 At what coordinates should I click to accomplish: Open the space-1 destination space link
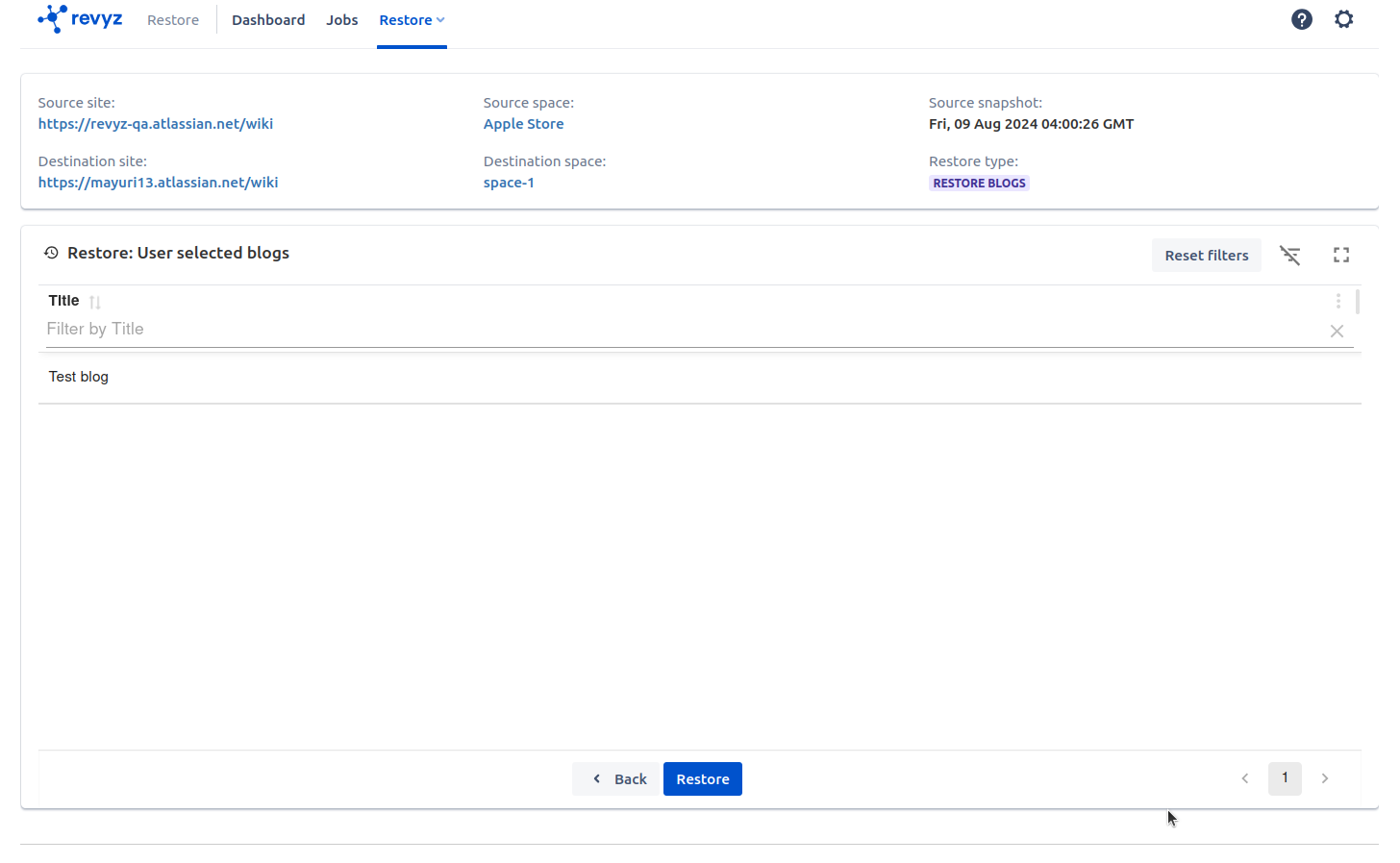[x=509, y=183]
